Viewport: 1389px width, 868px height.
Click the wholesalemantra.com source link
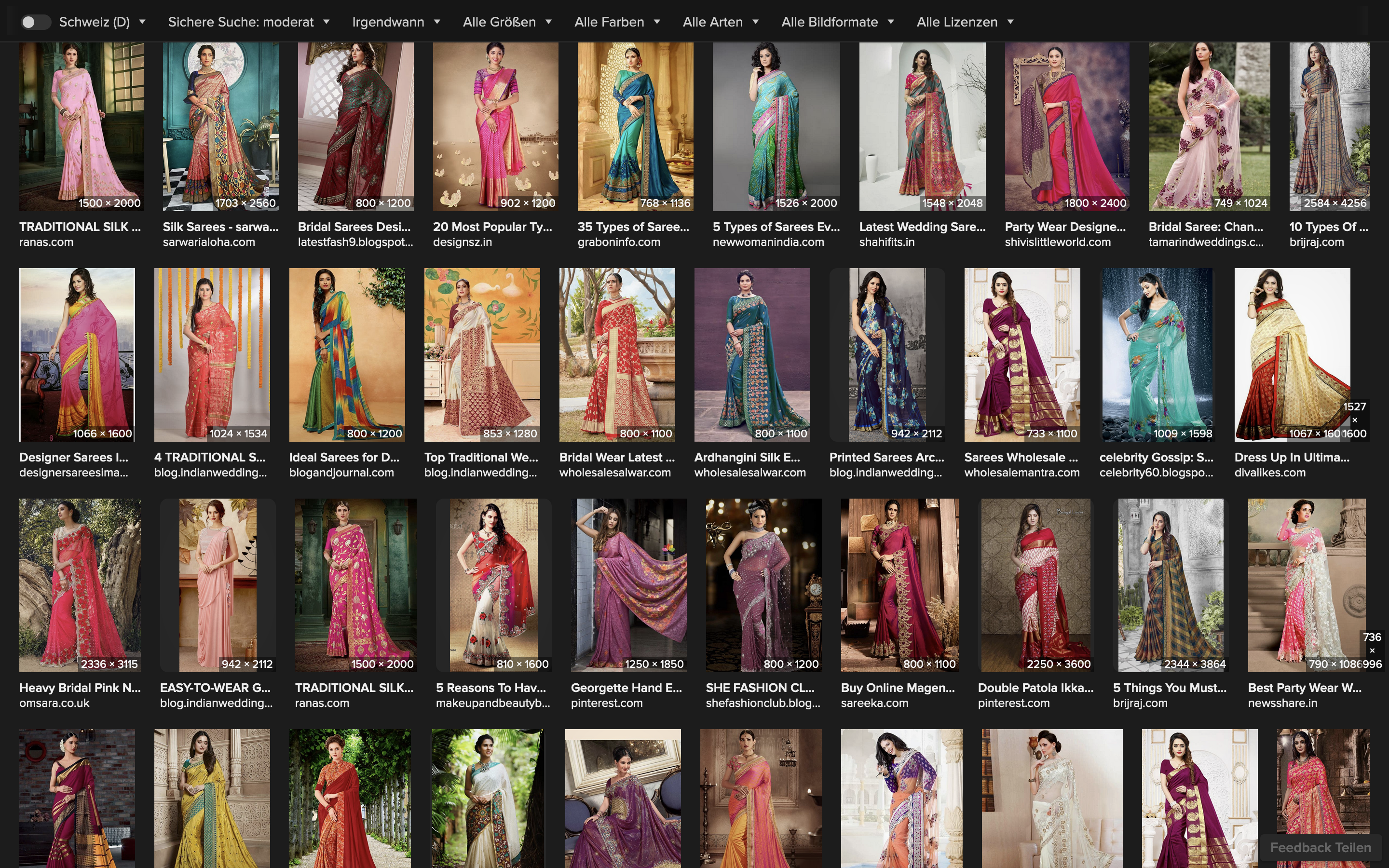pyautogui.click(x=1021, y=473)
